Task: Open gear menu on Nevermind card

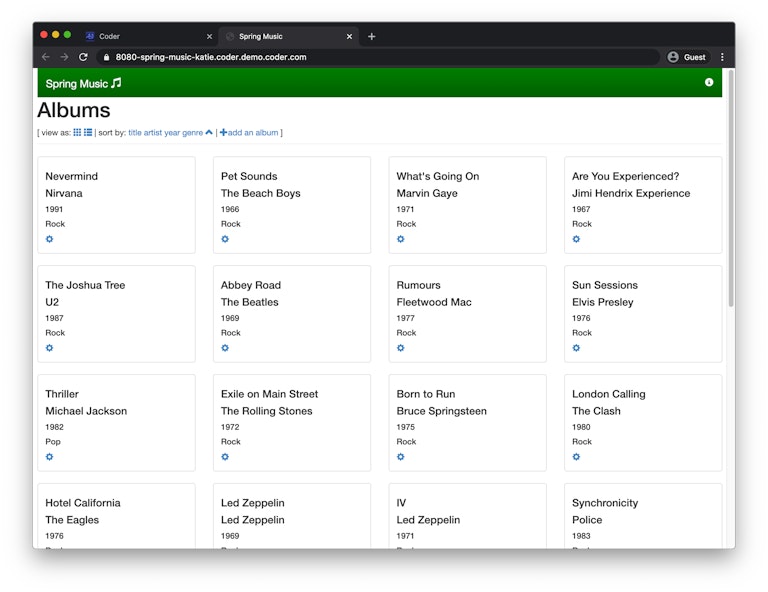Action: click(x=49, y=239)
